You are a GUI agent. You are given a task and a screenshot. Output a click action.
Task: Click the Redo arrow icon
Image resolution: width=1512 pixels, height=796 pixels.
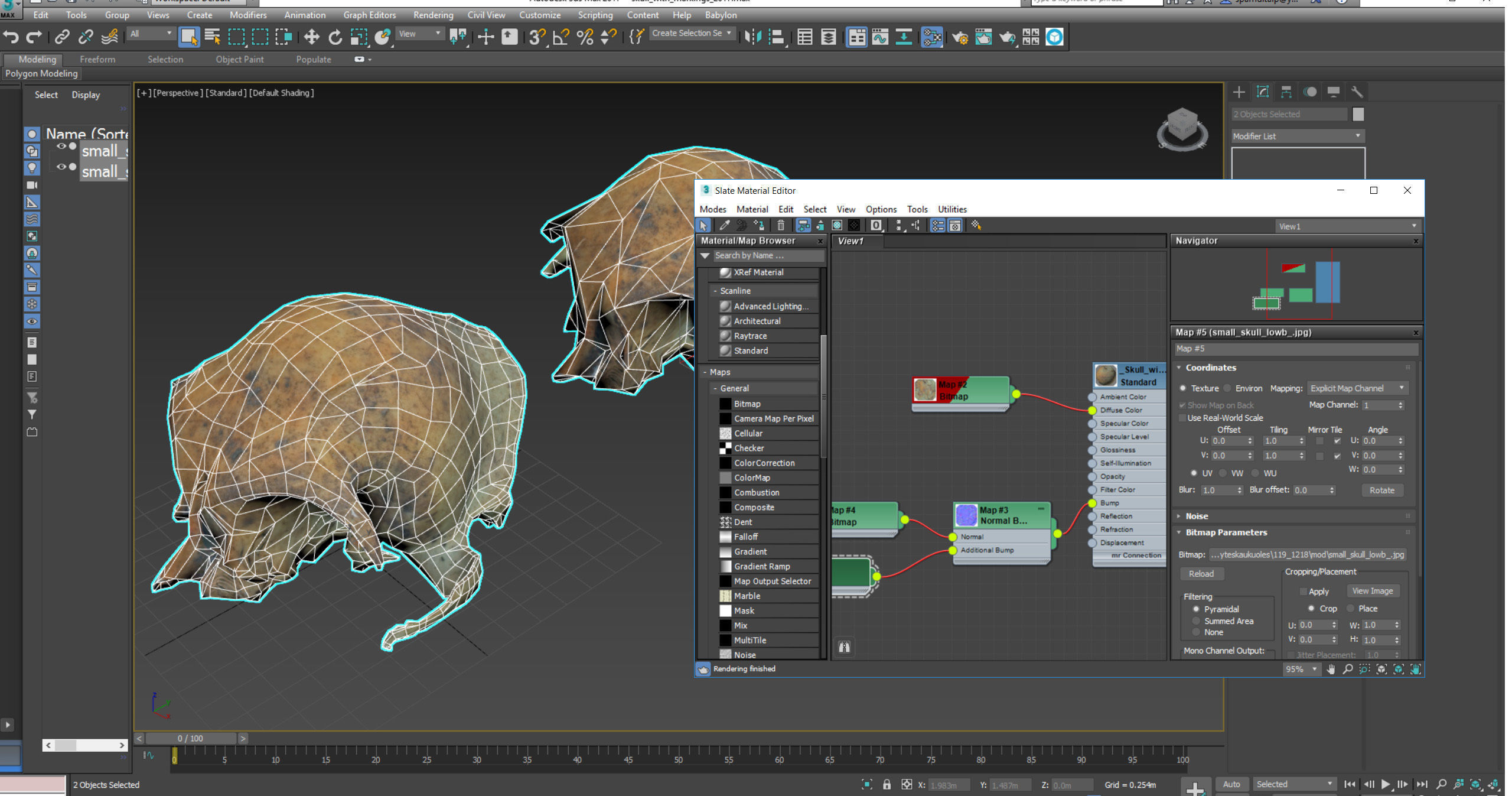point(34,37)
